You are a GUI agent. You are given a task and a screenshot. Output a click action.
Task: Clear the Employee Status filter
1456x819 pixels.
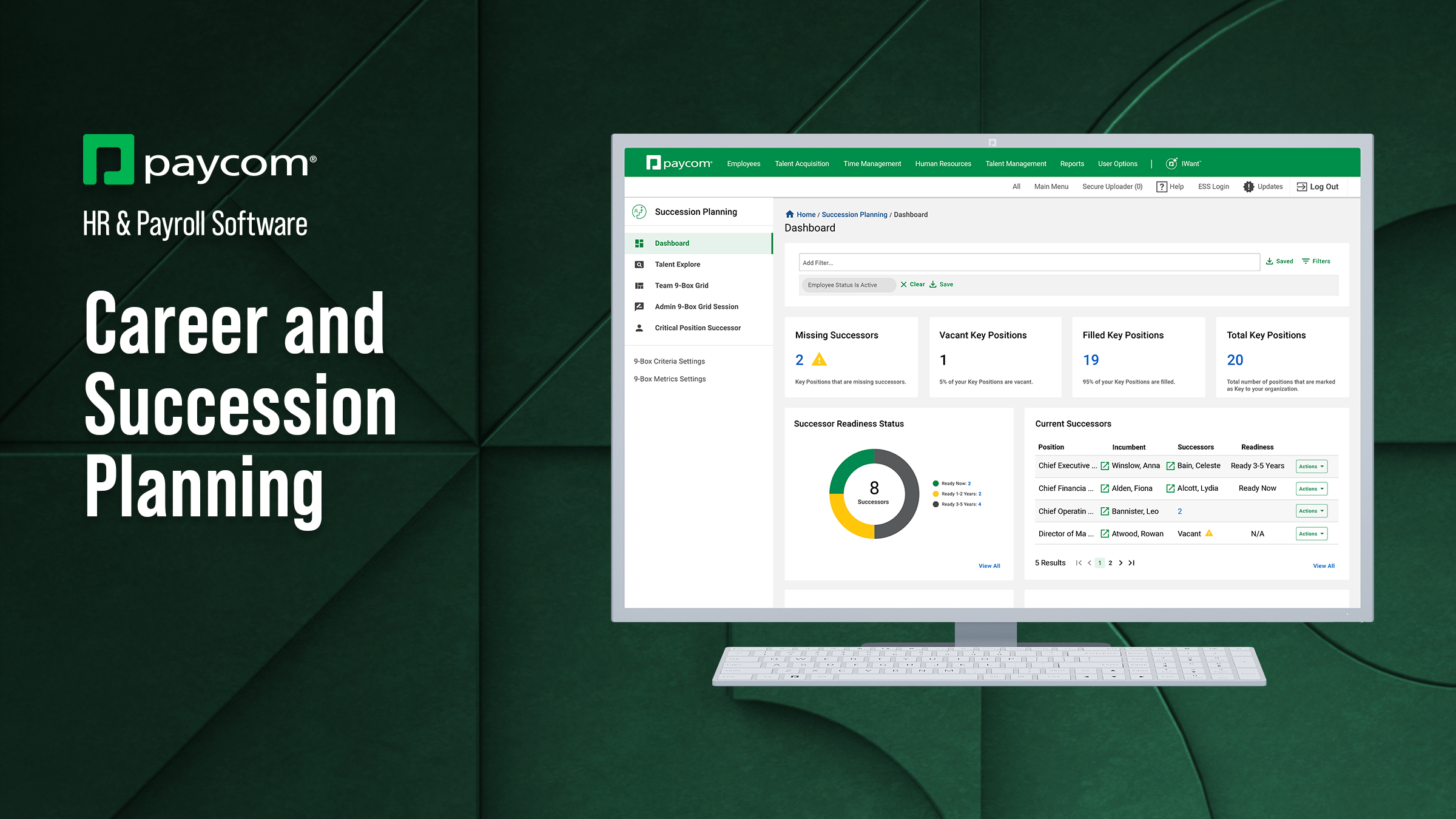(912, 285)
